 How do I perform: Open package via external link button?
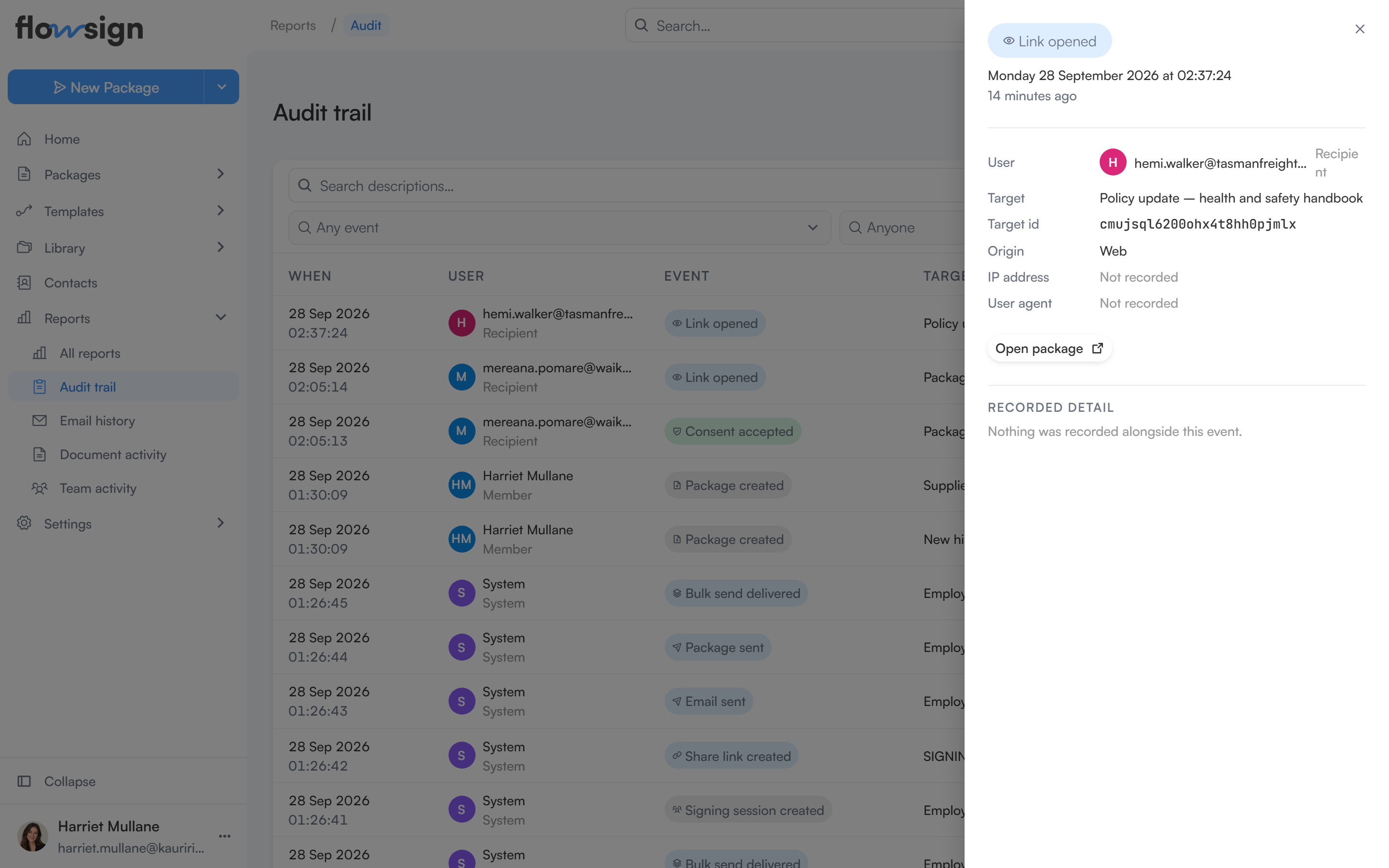[x=1049, y=349]
